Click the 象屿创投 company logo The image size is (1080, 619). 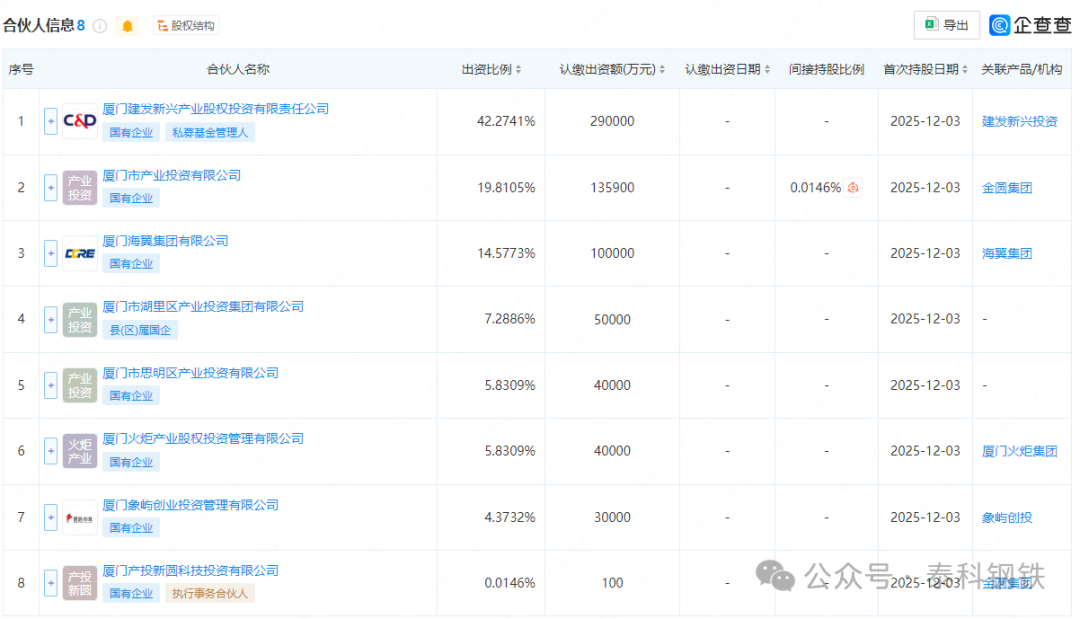(x=80, y=517)
